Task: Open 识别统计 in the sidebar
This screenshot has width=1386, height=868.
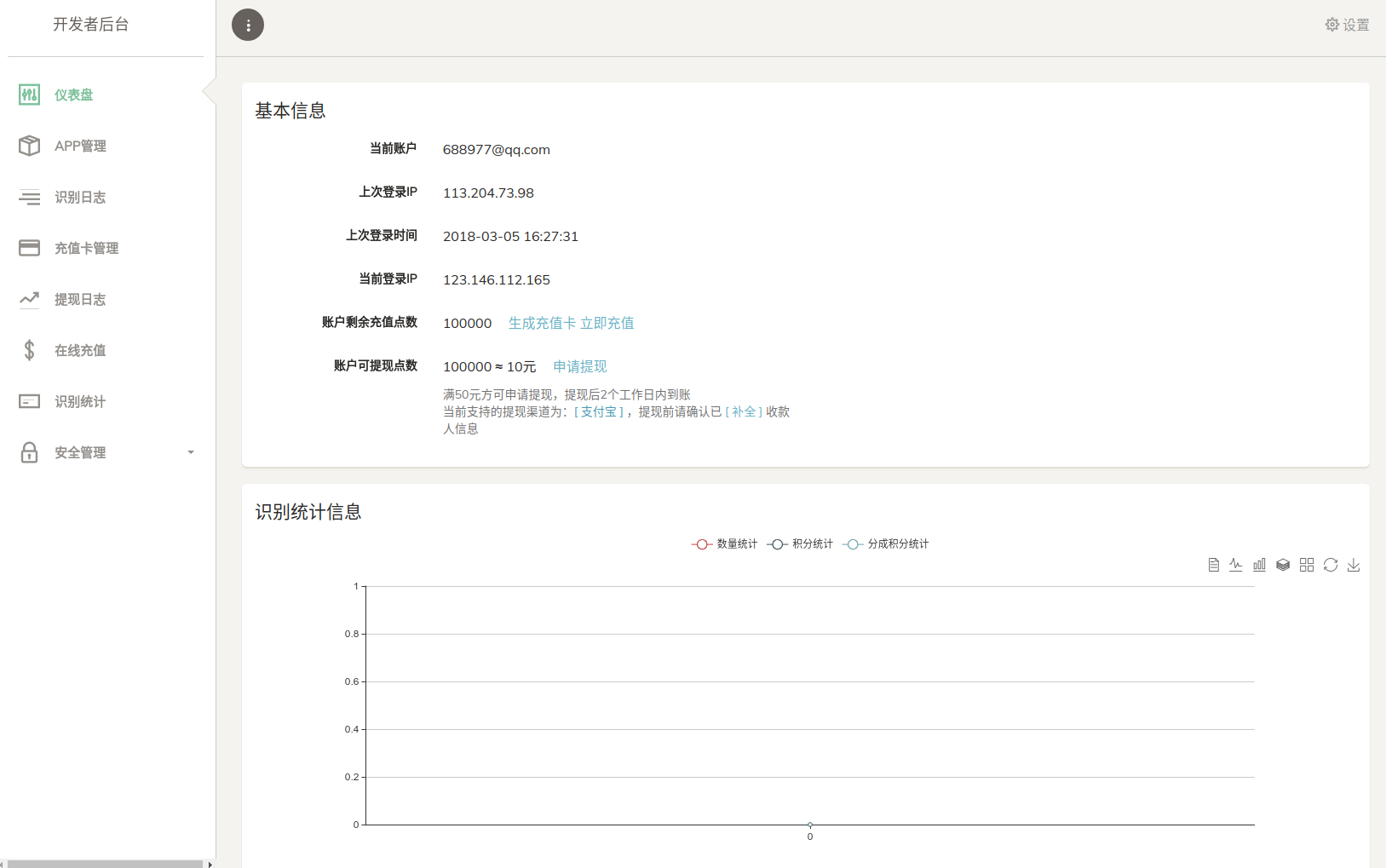Action: [80, 401]
